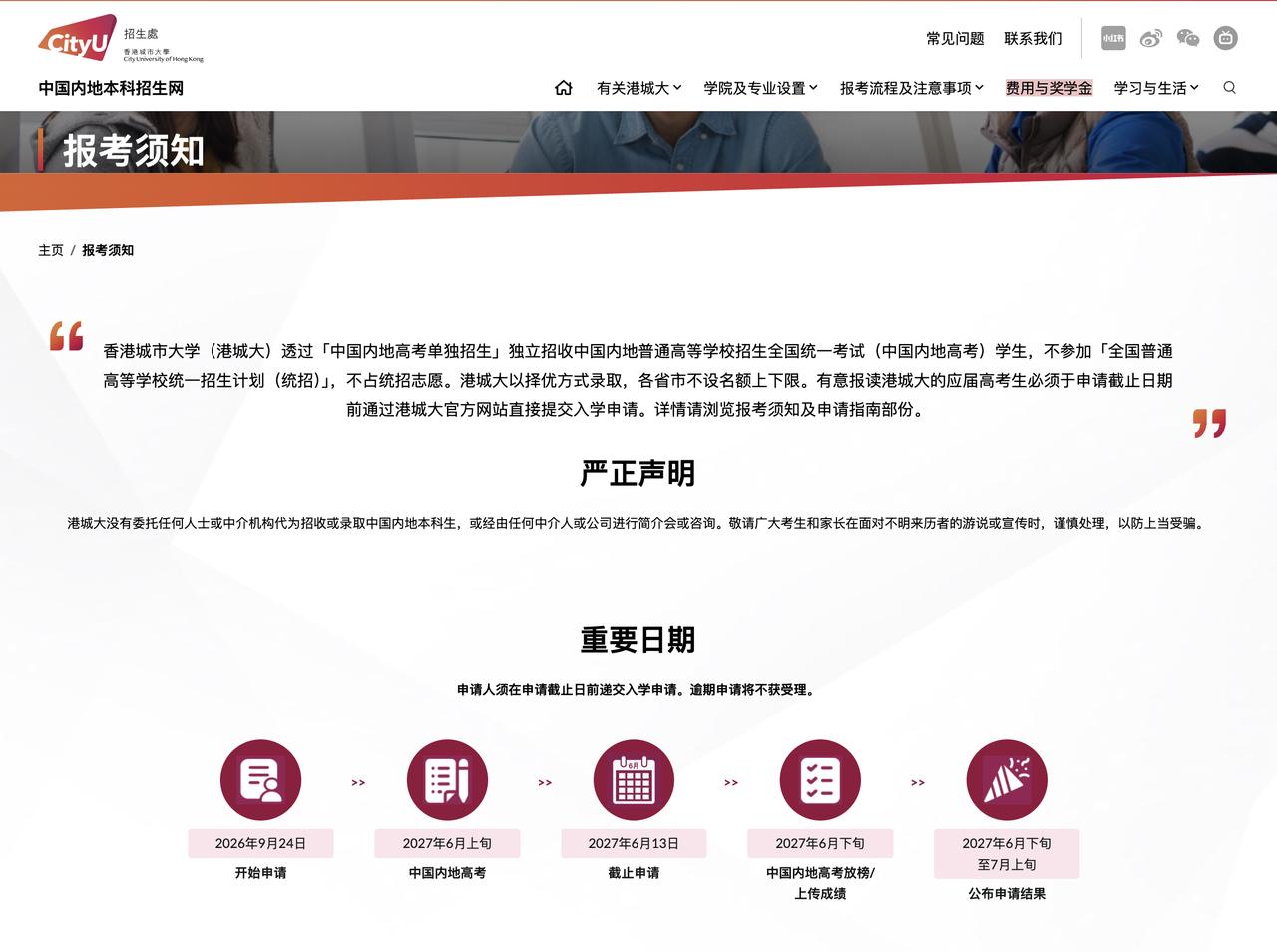This screenshot has height=952, width=1277.
Task: Click the checklist icon for 上传成绩
Action: click(x=820, y=780)
